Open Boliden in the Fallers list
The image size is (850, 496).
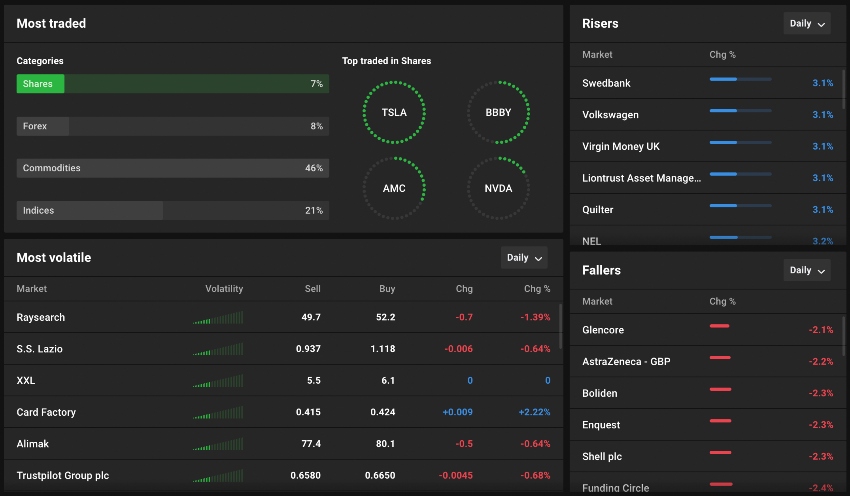click(707, 393)
